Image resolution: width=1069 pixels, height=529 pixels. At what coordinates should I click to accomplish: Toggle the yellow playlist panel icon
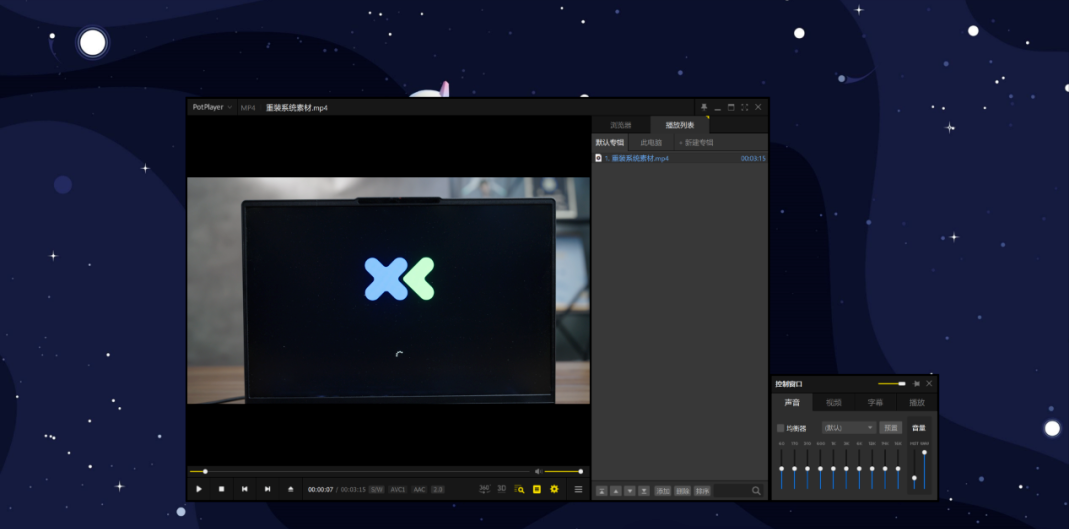click(537, 489)
